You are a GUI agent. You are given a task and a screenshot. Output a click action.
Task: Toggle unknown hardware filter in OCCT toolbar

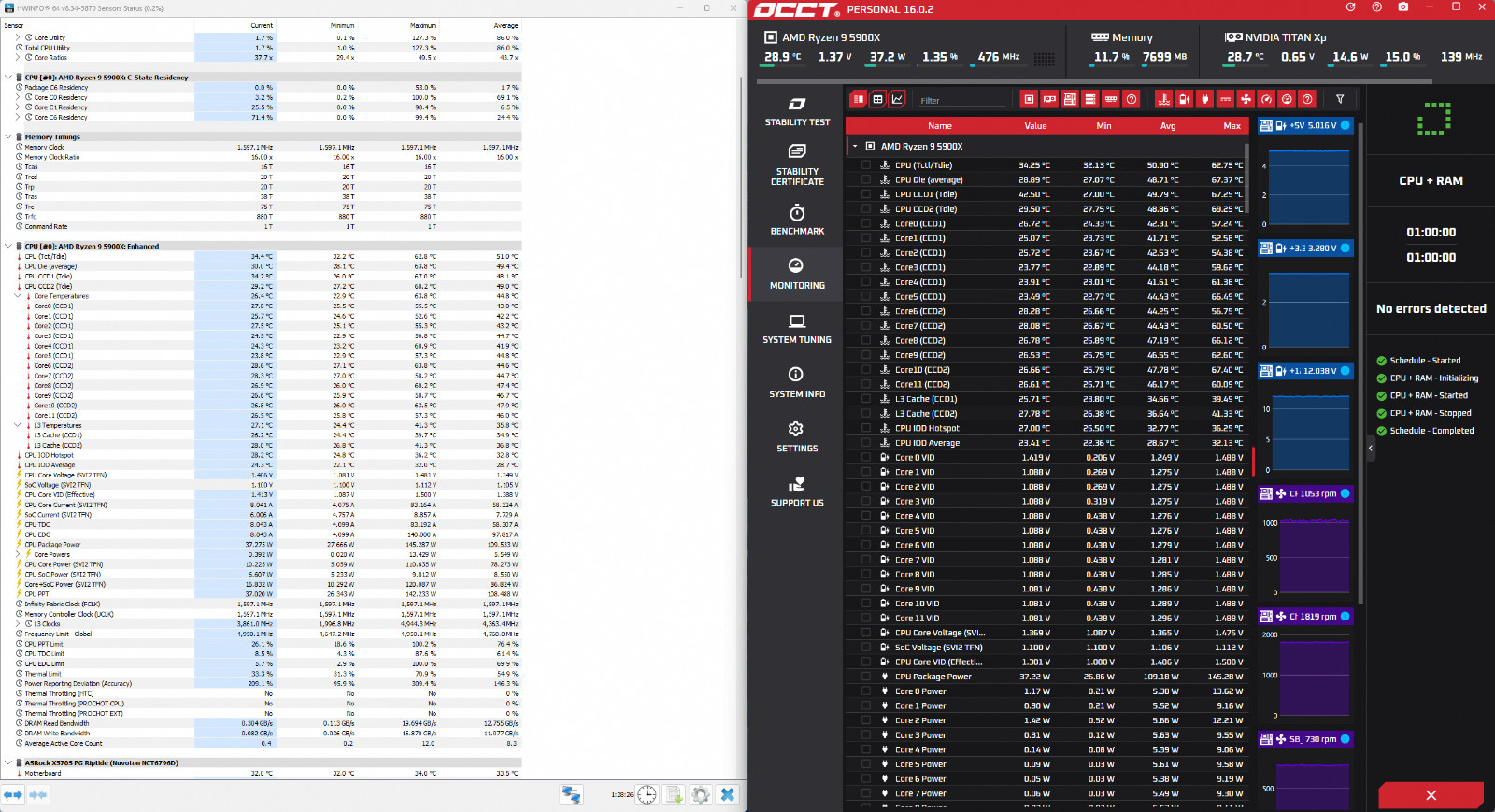coord(1132,99)
